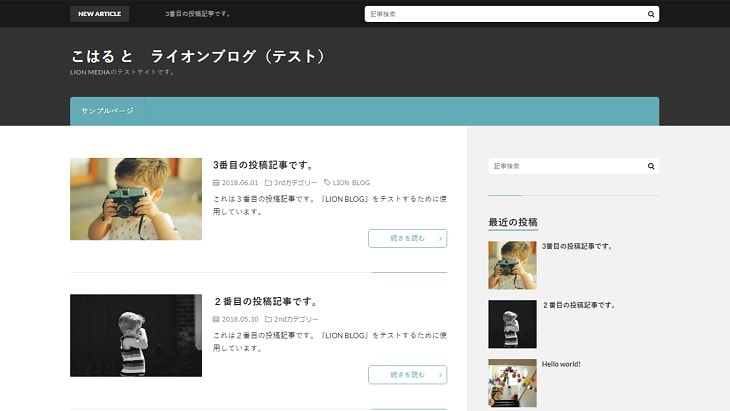Open the ２番目の投稿記事です article title
The height and width of the screenshot is (411, 730).
(x=265, y=301)
